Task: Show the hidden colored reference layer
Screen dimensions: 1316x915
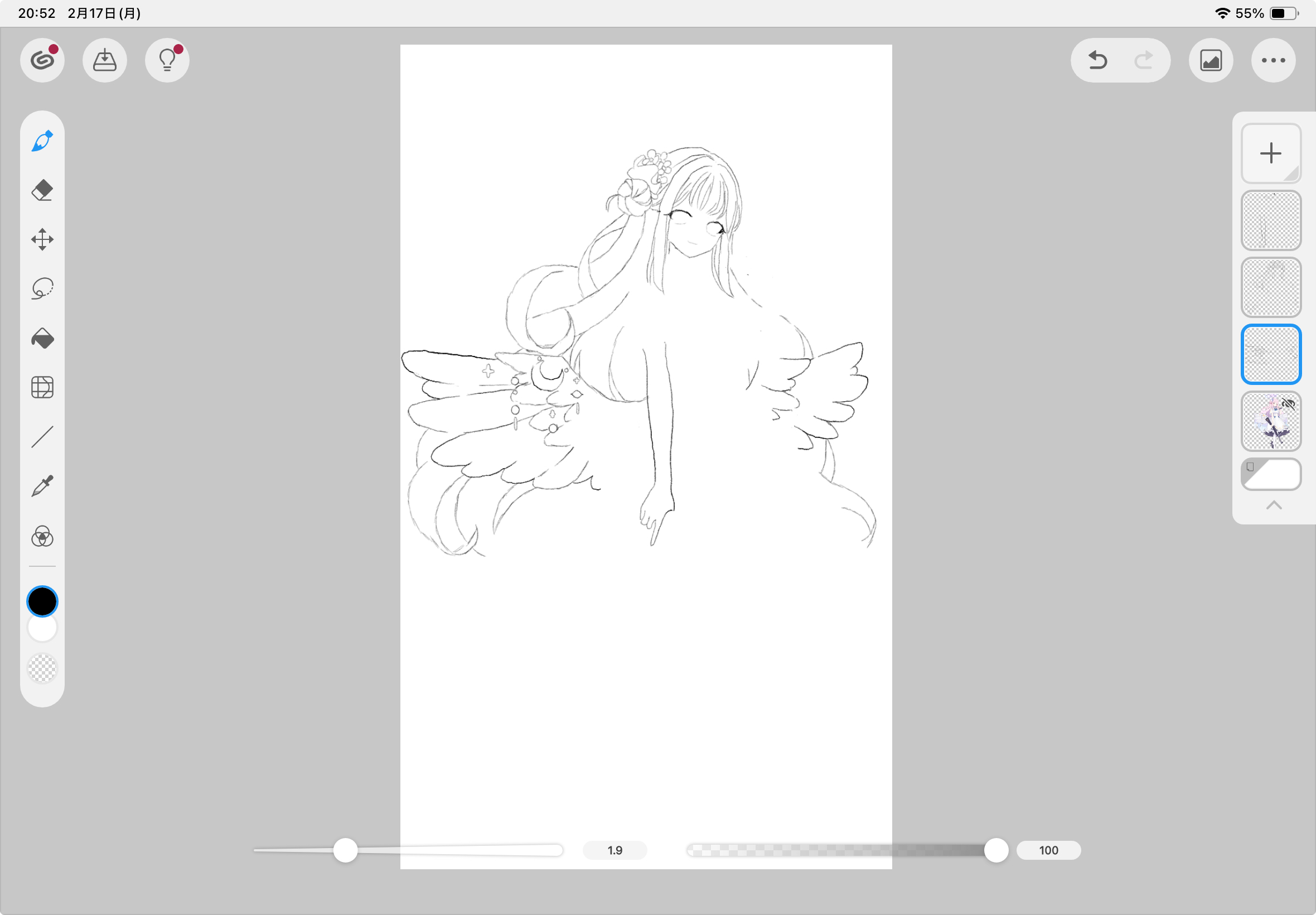Action: 1288,404
